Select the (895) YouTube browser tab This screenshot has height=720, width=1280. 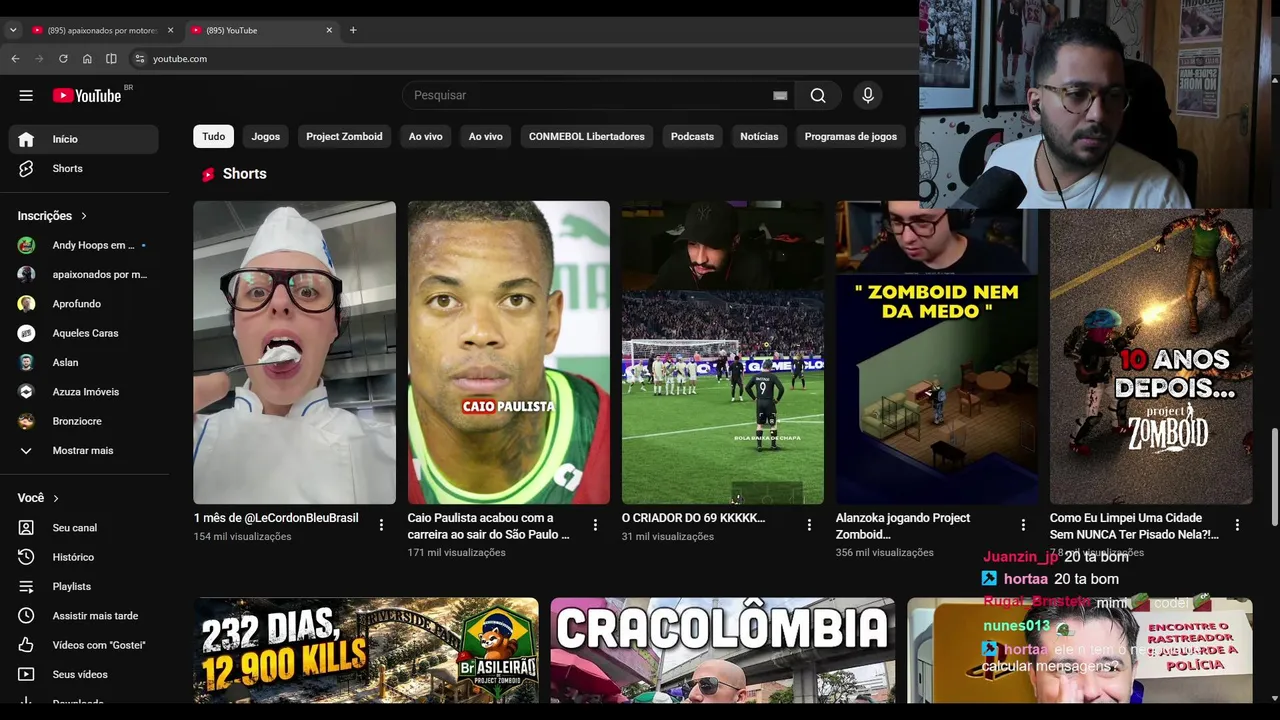point(262,30)
